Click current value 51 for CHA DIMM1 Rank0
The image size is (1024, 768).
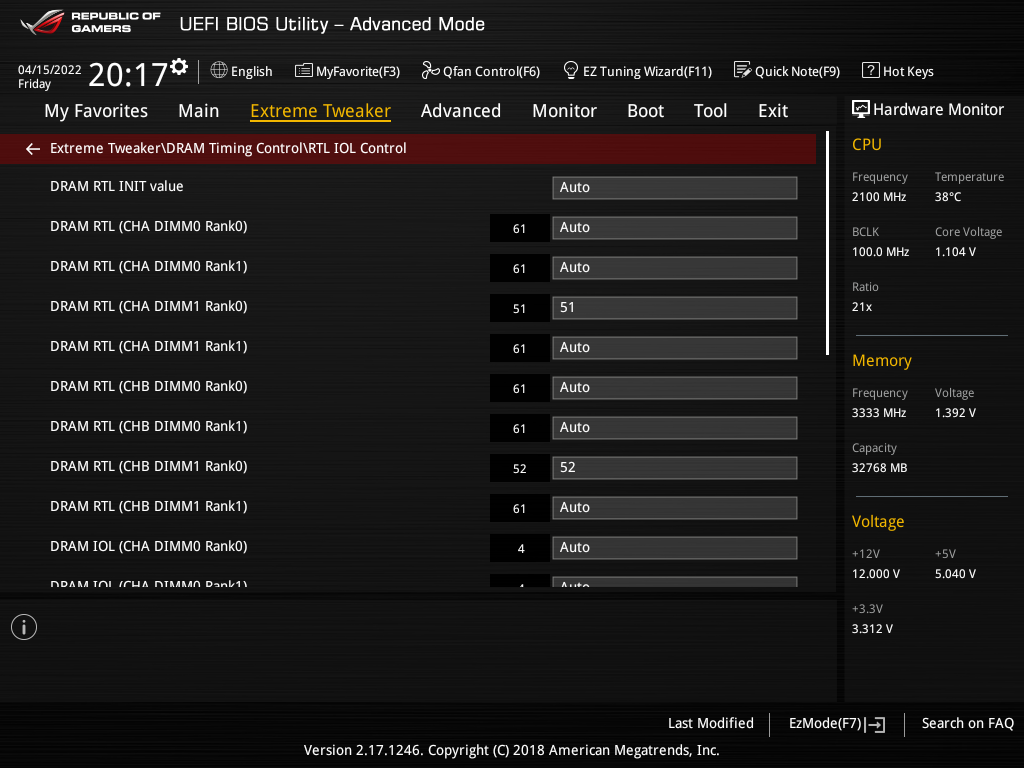coord(519,308)
